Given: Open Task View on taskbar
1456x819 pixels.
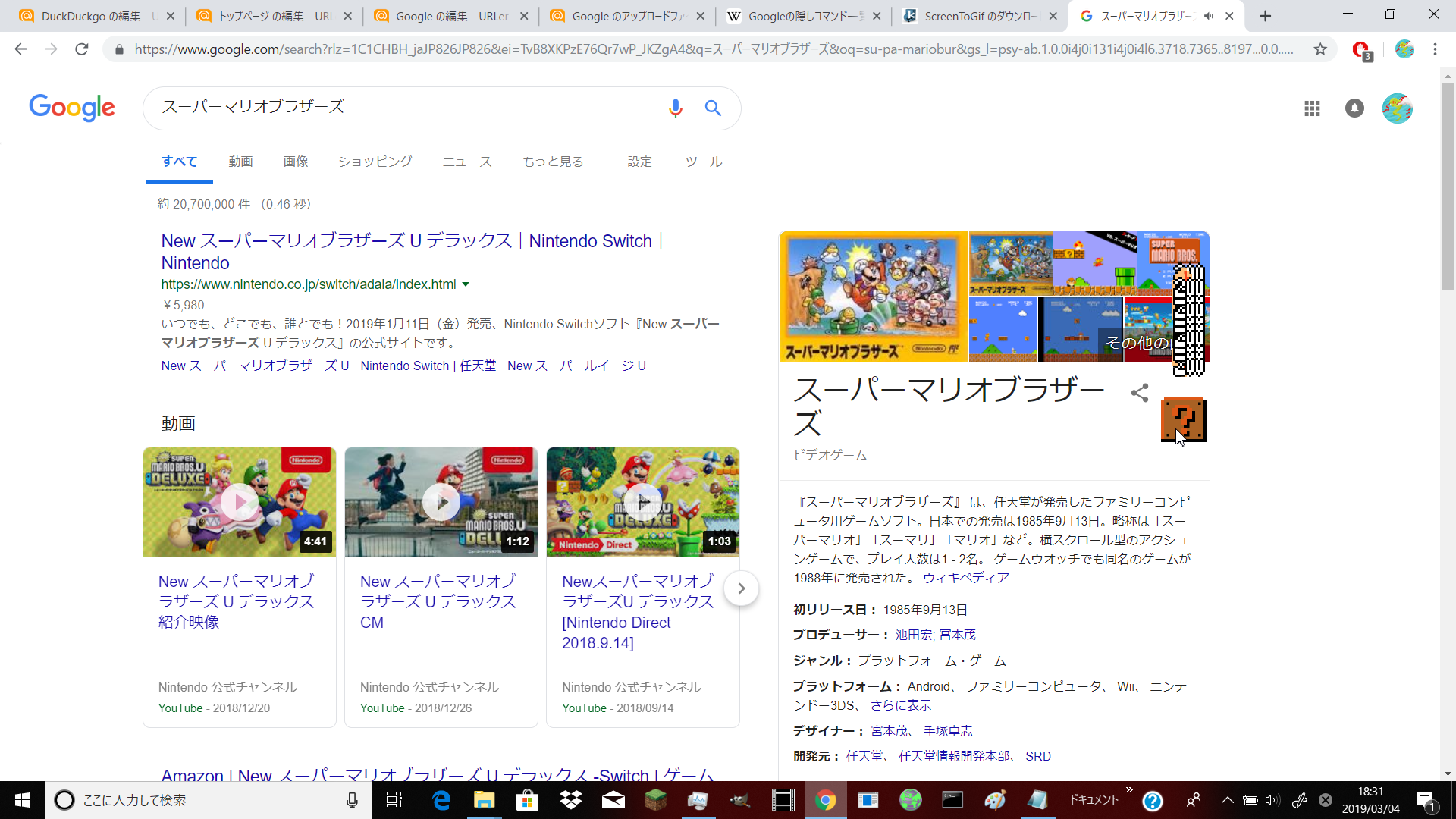Looking at the screenshot, I should [x=394, y=800].
